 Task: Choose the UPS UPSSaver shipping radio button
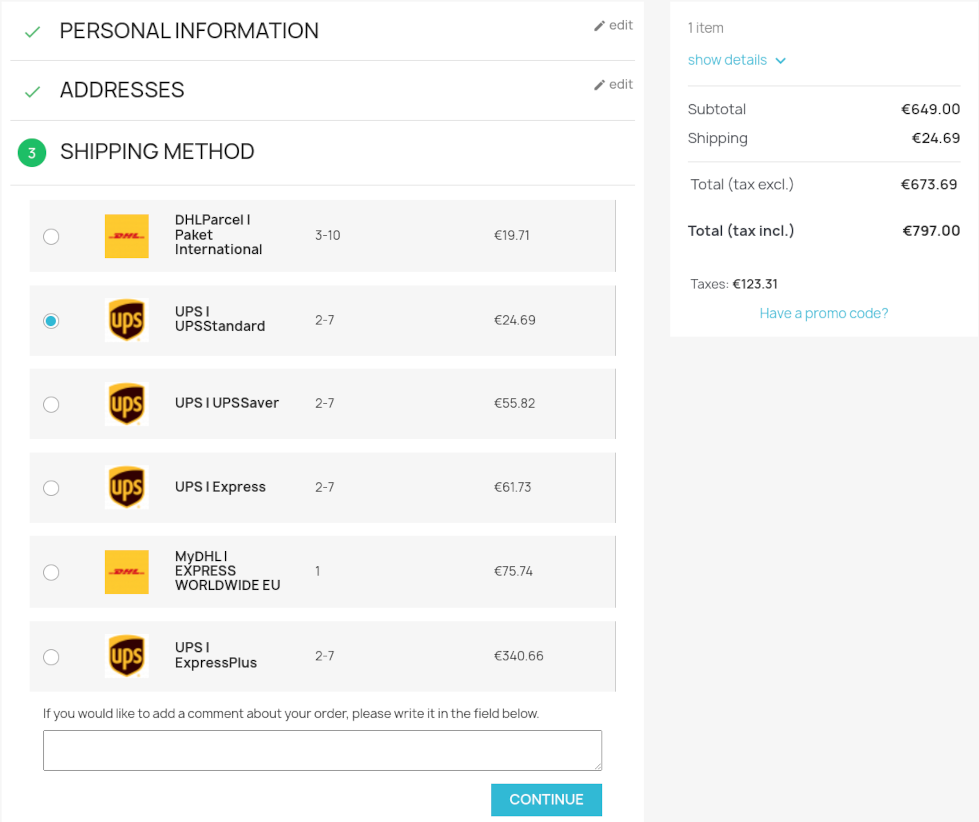pos(51,404)
